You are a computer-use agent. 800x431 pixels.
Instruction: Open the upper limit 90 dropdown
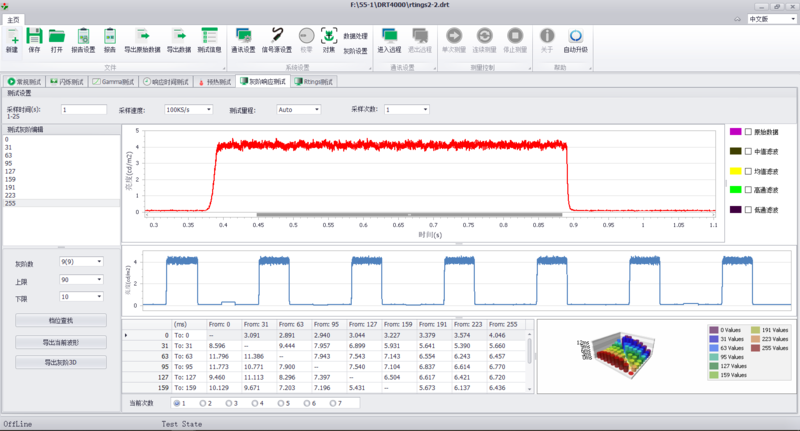(x=99, y=280)
